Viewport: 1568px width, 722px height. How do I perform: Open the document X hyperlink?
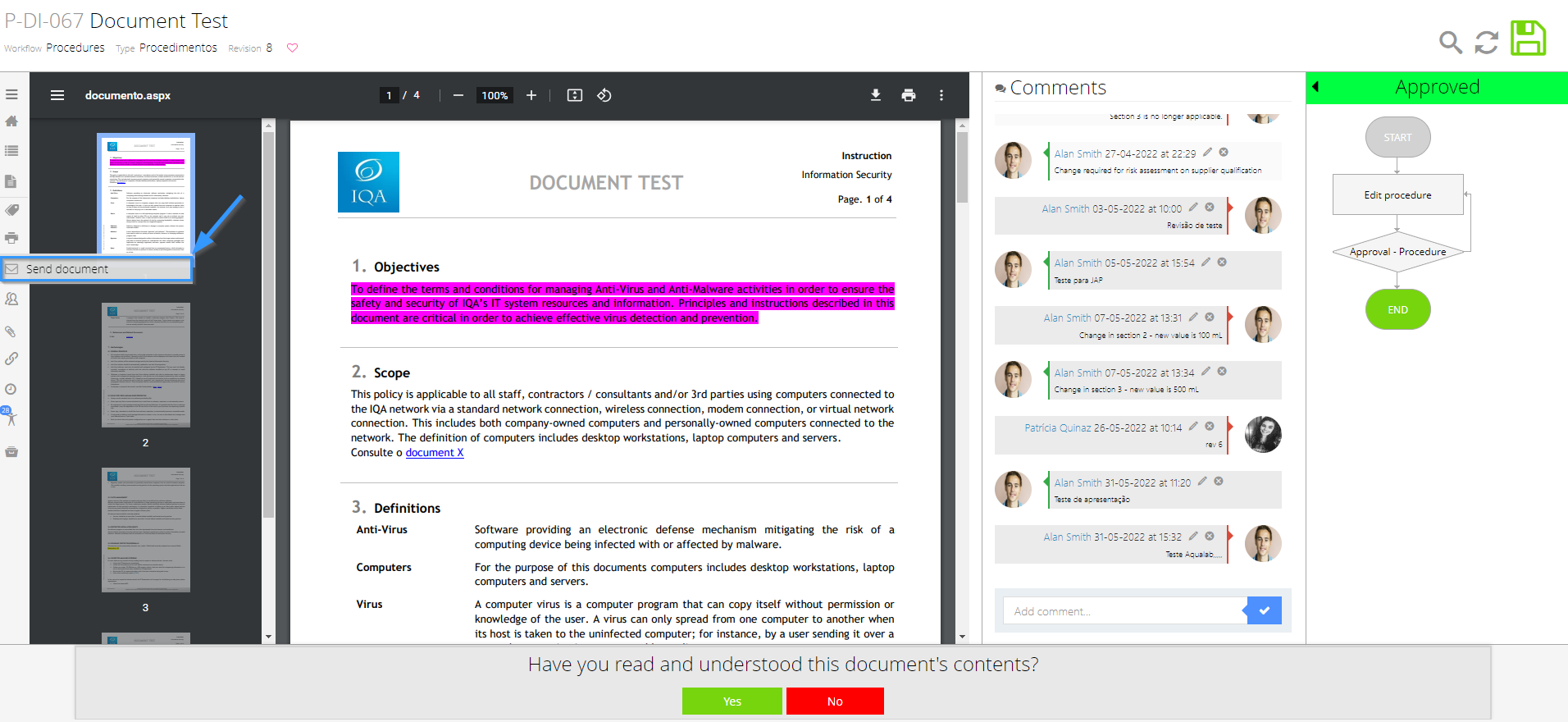(435, 453)
